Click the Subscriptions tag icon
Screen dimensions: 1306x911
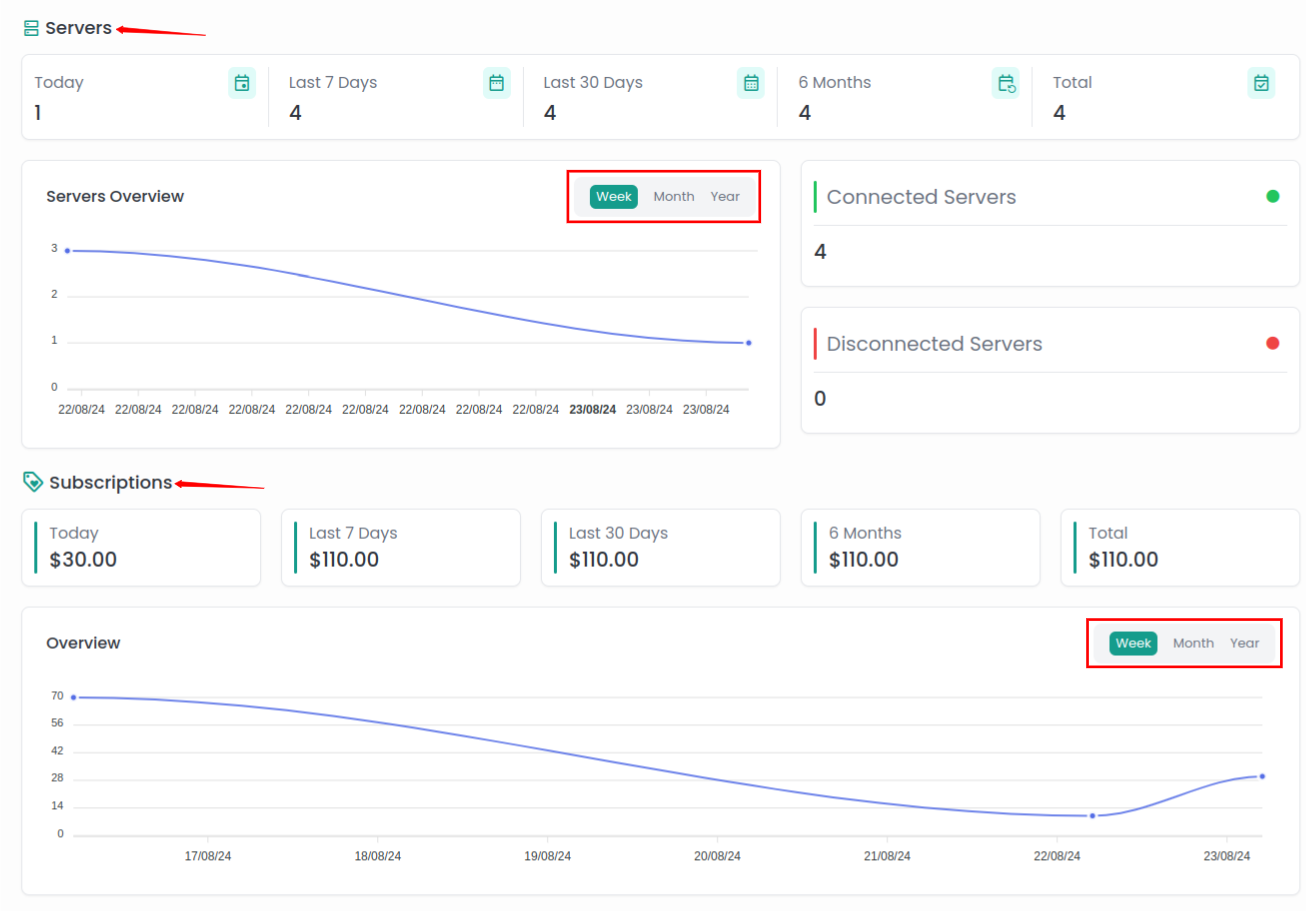33,482
